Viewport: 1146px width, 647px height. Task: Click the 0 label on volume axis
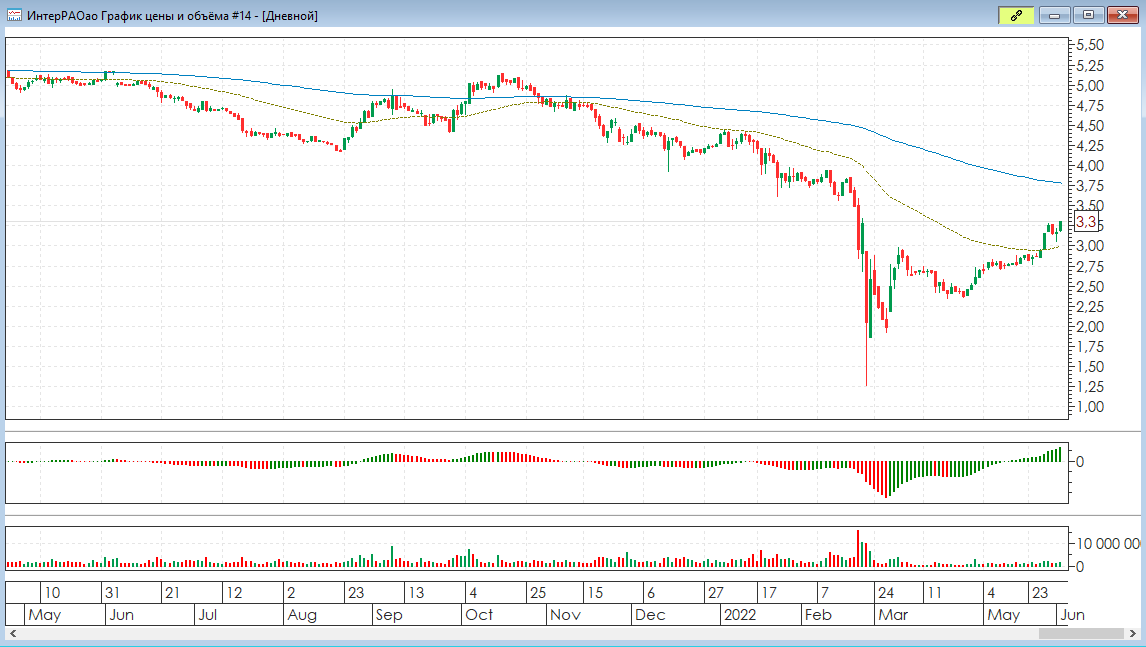pos(1080,567)
